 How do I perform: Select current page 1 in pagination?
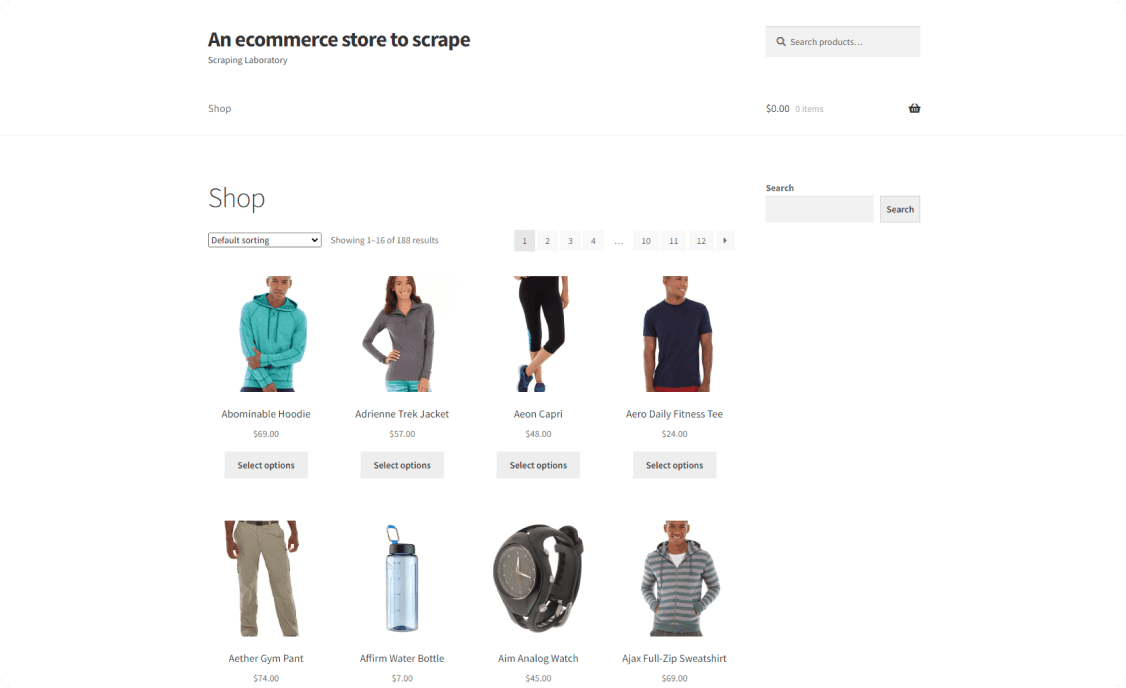pos(524,241)
